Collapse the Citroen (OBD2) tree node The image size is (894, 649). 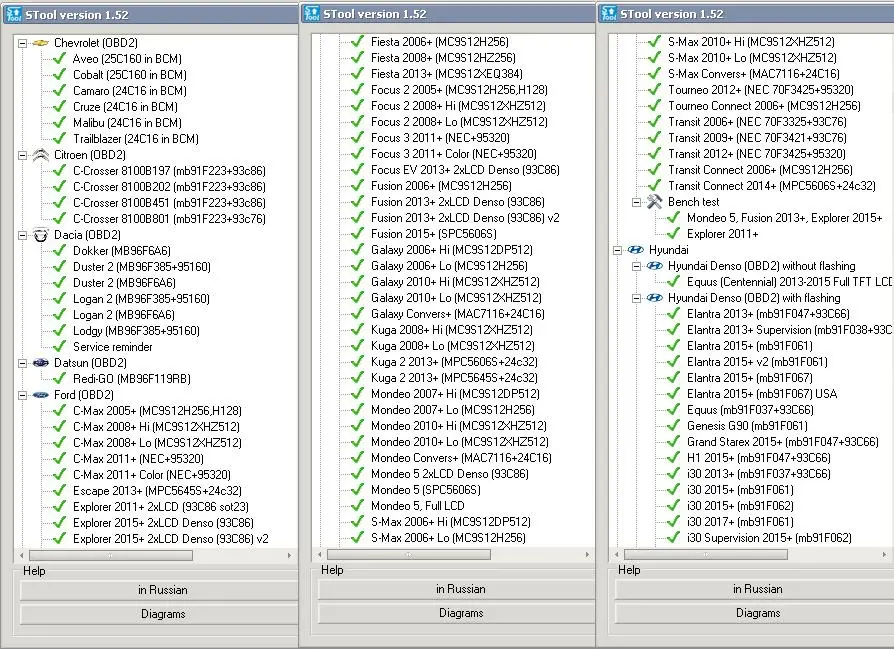pos(22,155)
